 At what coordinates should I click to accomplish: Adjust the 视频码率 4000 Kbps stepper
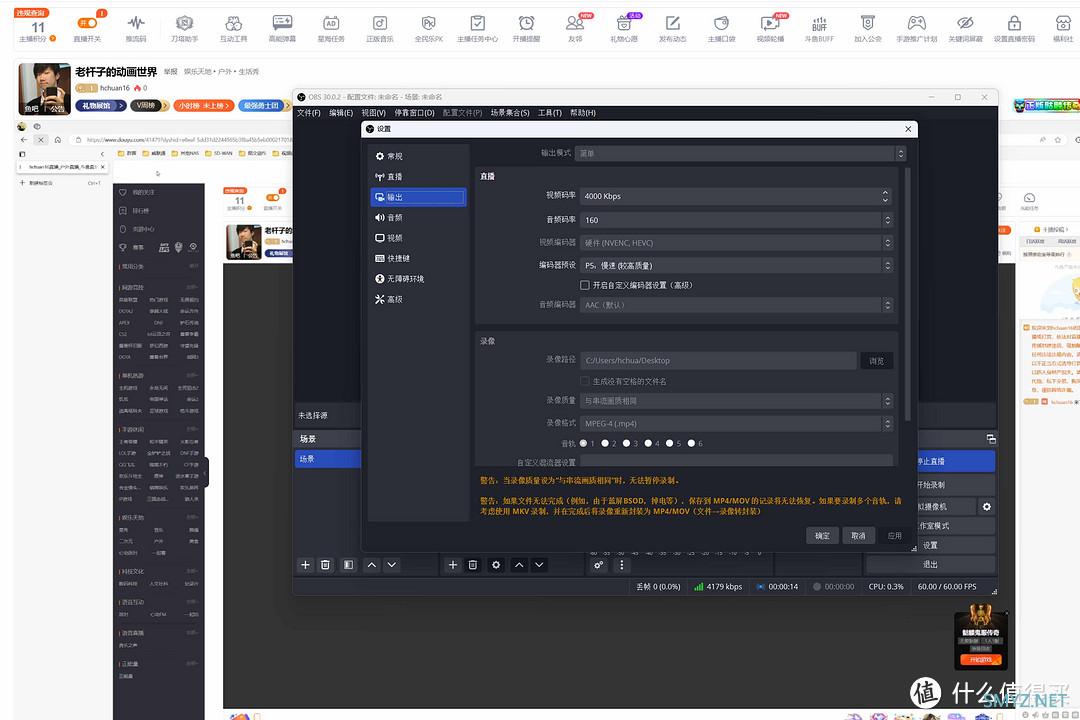[x=885, y=196]
